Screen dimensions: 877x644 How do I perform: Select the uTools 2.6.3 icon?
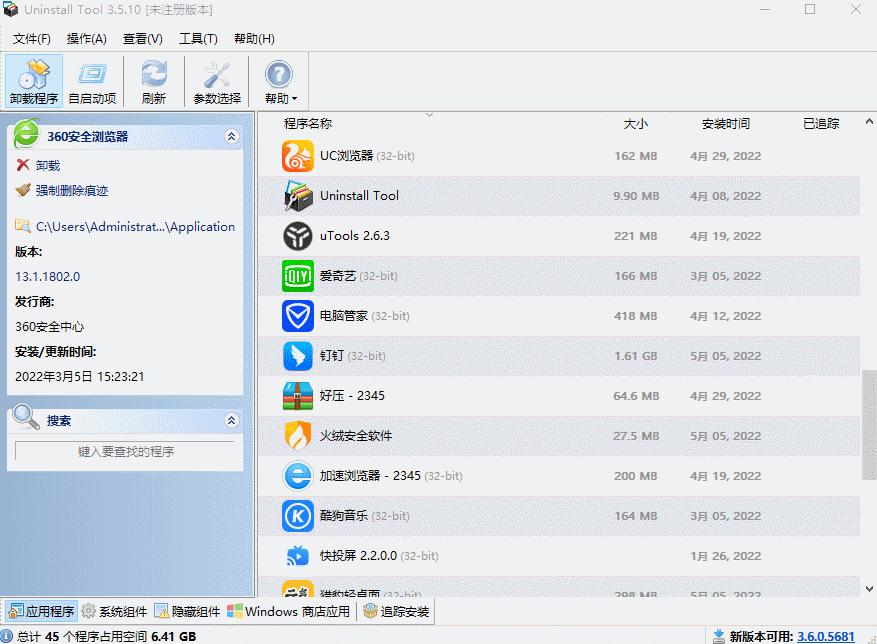[298, 236]
